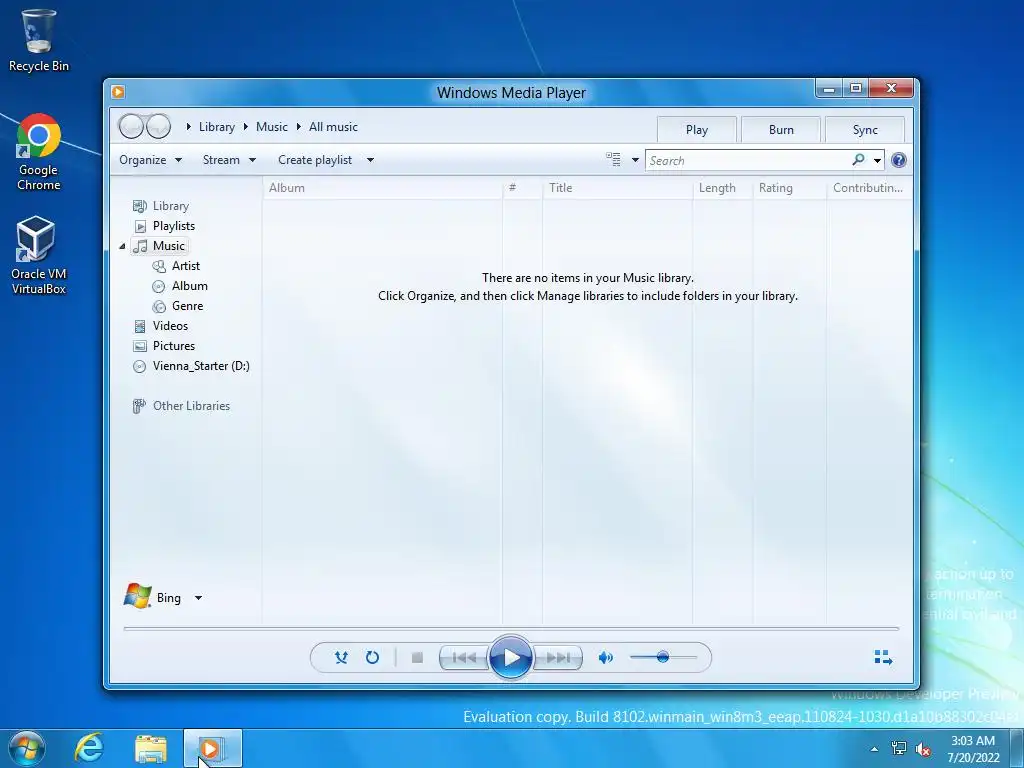Expand the arrow before Library breadcrumb
Screen dimensions: 1024x768
tap(188, 127)
